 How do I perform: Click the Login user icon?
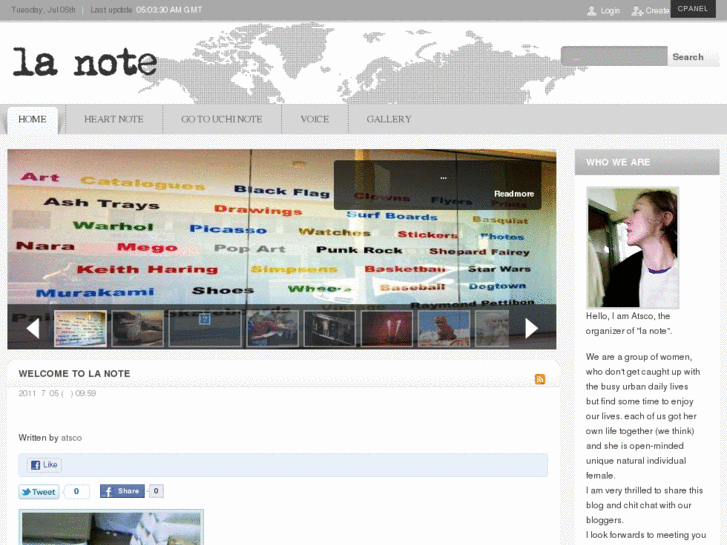coord(591,11)
